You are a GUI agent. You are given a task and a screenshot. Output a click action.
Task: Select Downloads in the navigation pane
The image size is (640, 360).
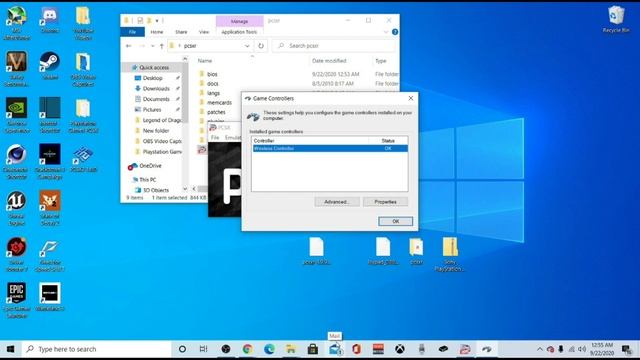coord(156,89)
